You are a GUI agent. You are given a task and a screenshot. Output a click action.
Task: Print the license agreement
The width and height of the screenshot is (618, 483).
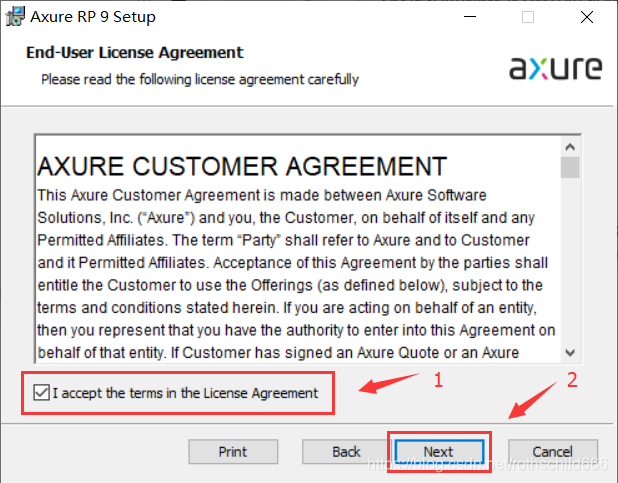click(233, 452)
